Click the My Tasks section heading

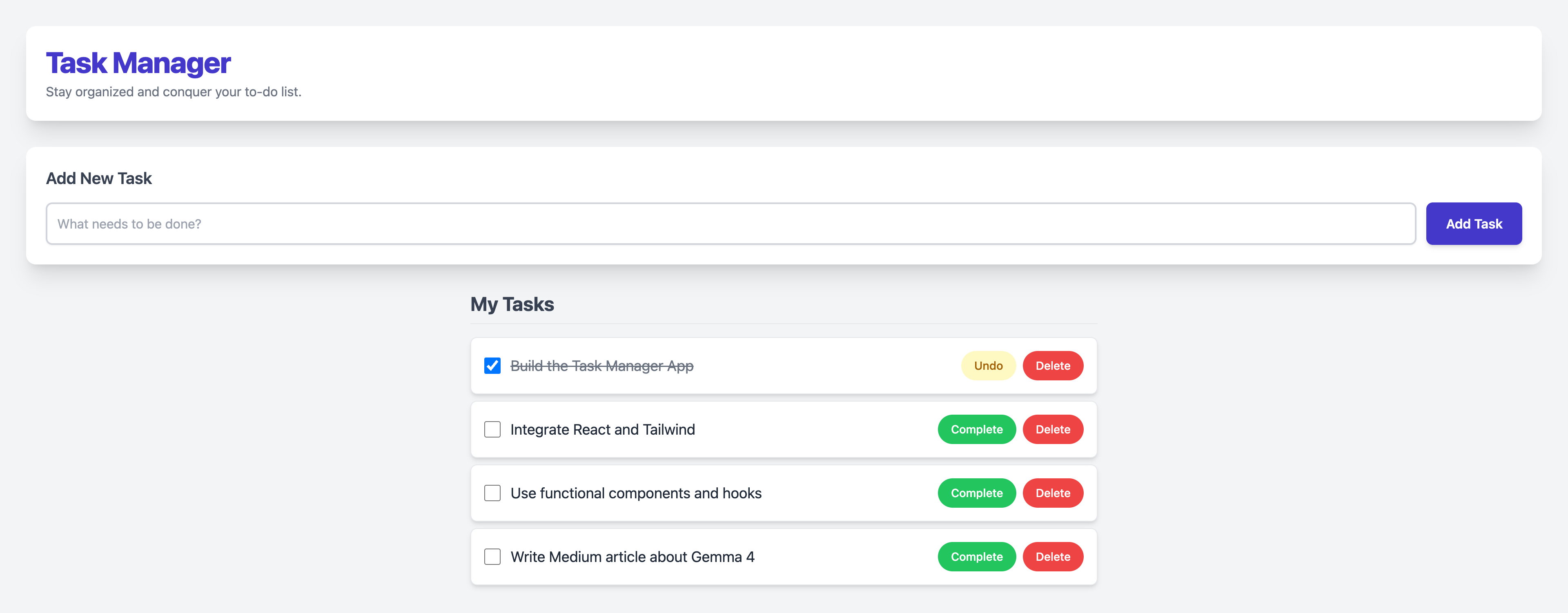512,304
